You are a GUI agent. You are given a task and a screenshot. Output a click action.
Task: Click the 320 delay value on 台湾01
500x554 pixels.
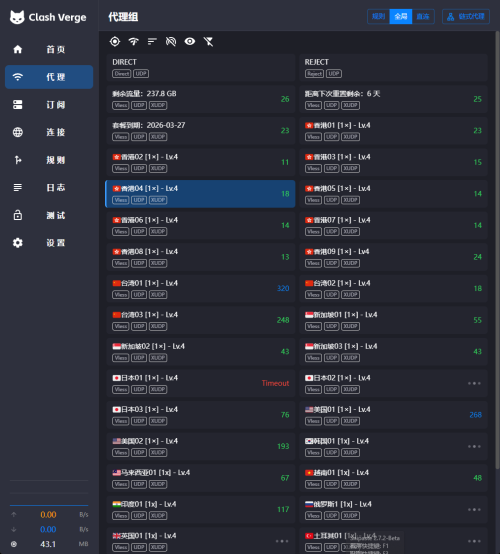283,288
